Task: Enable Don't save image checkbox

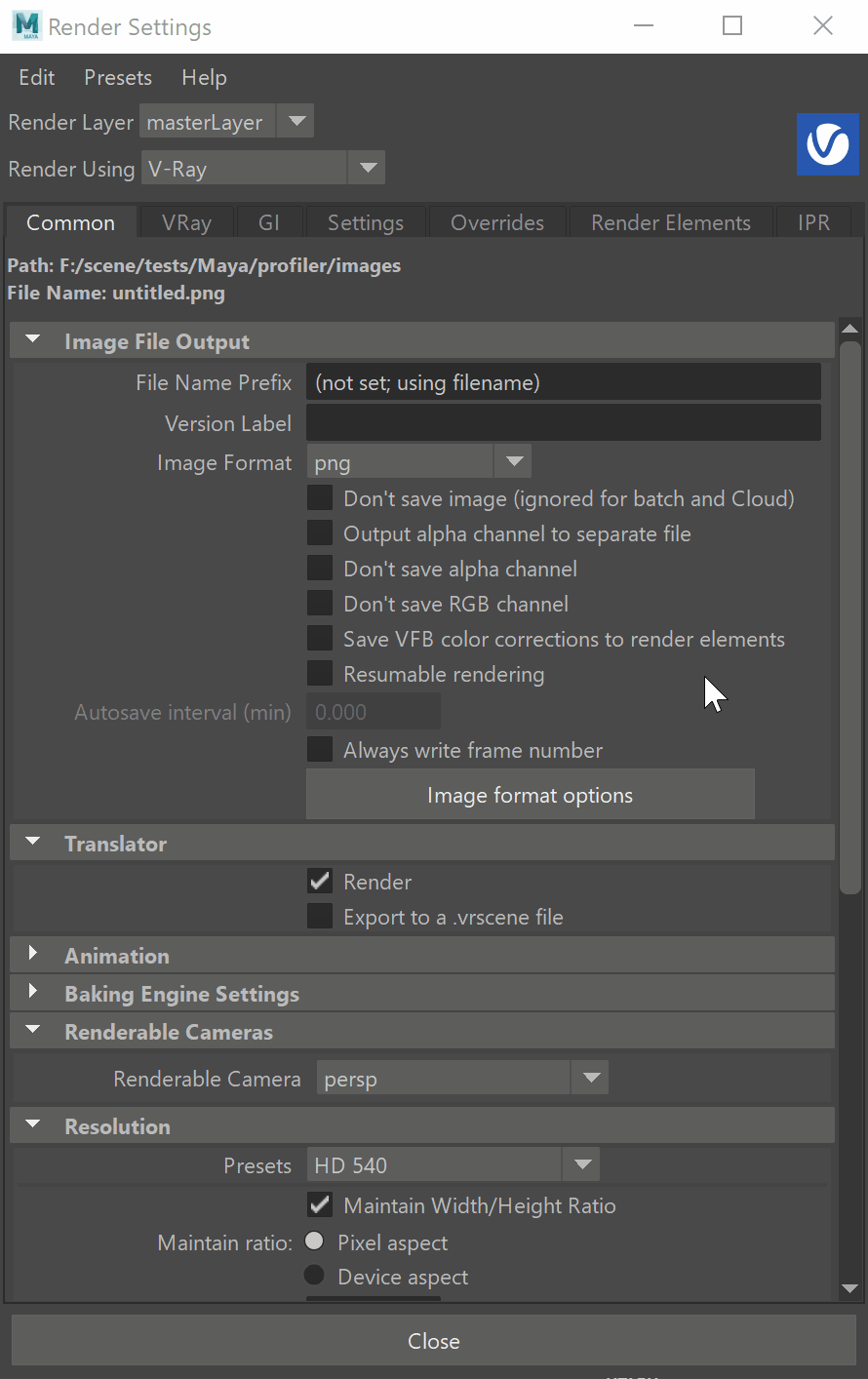Action: pyautogui.click(x=320, y=498)
